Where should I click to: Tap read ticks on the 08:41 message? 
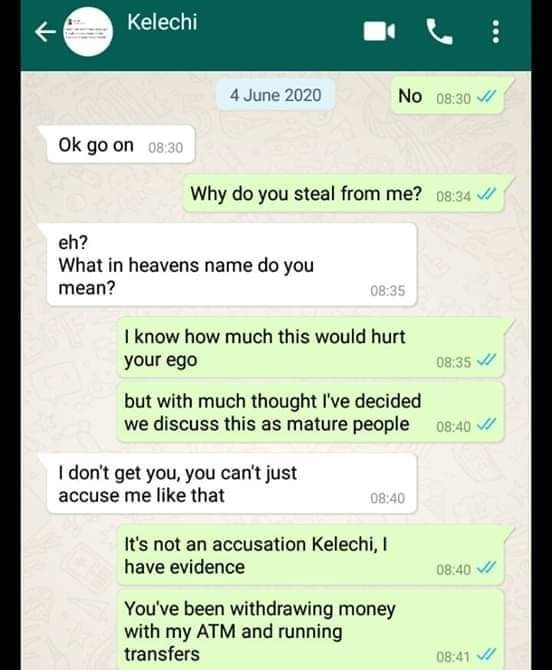[x=486, y=654]
